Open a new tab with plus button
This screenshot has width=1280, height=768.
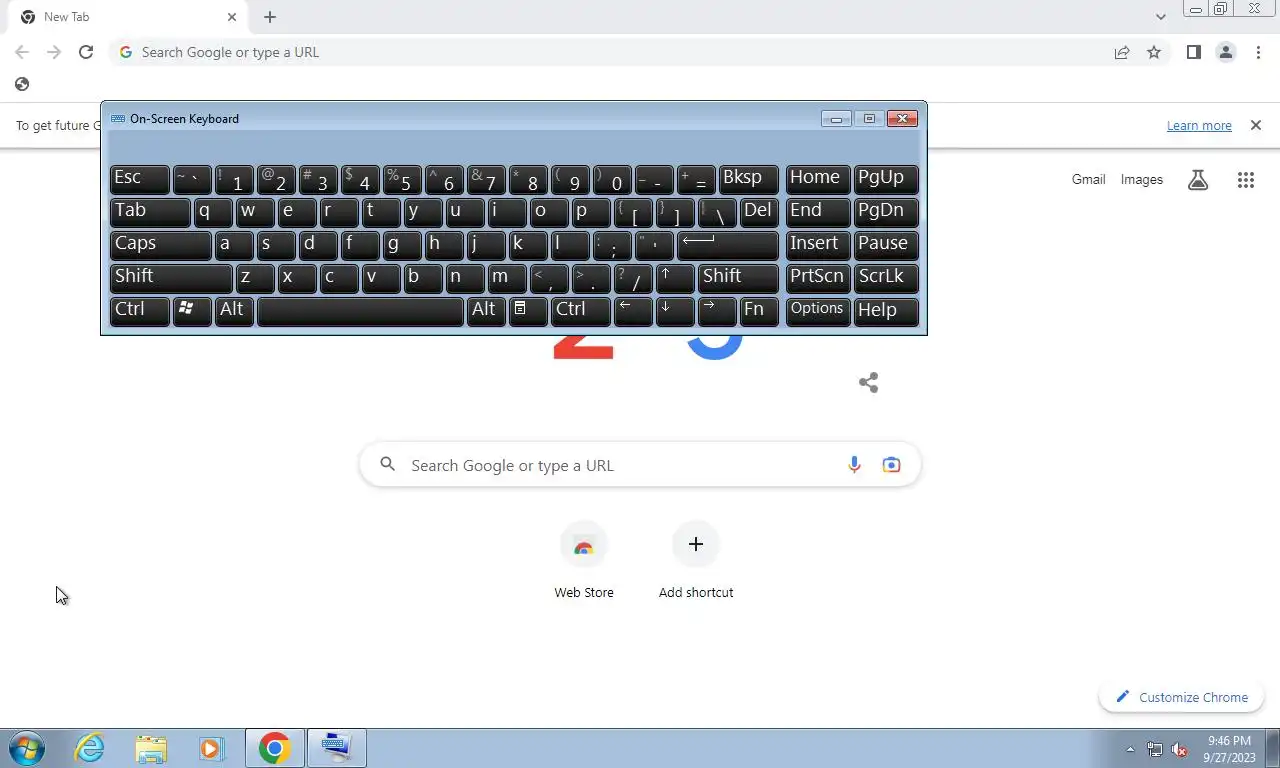[x=270, y=17]
